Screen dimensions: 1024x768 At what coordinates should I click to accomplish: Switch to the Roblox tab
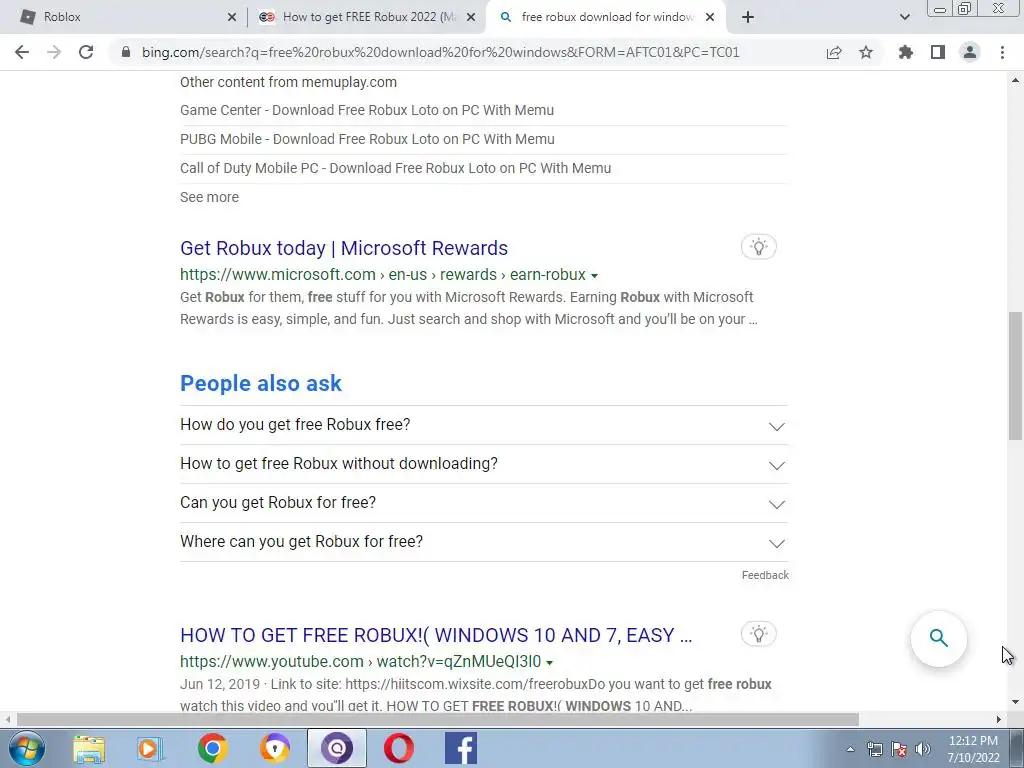click(x=124, y=17)
